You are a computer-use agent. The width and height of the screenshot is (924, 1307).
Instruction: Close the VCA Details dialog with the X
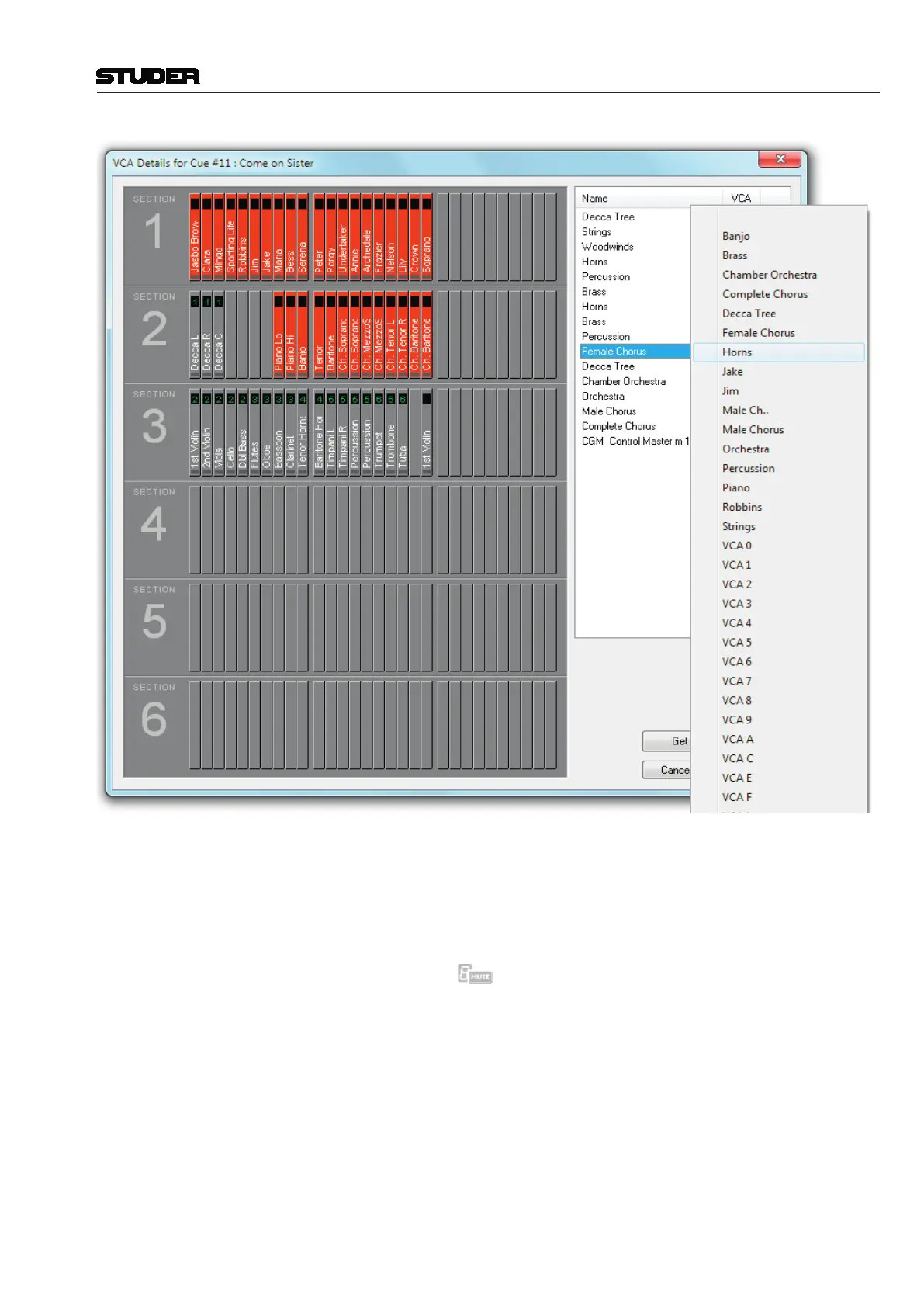[x=780, y=159]
